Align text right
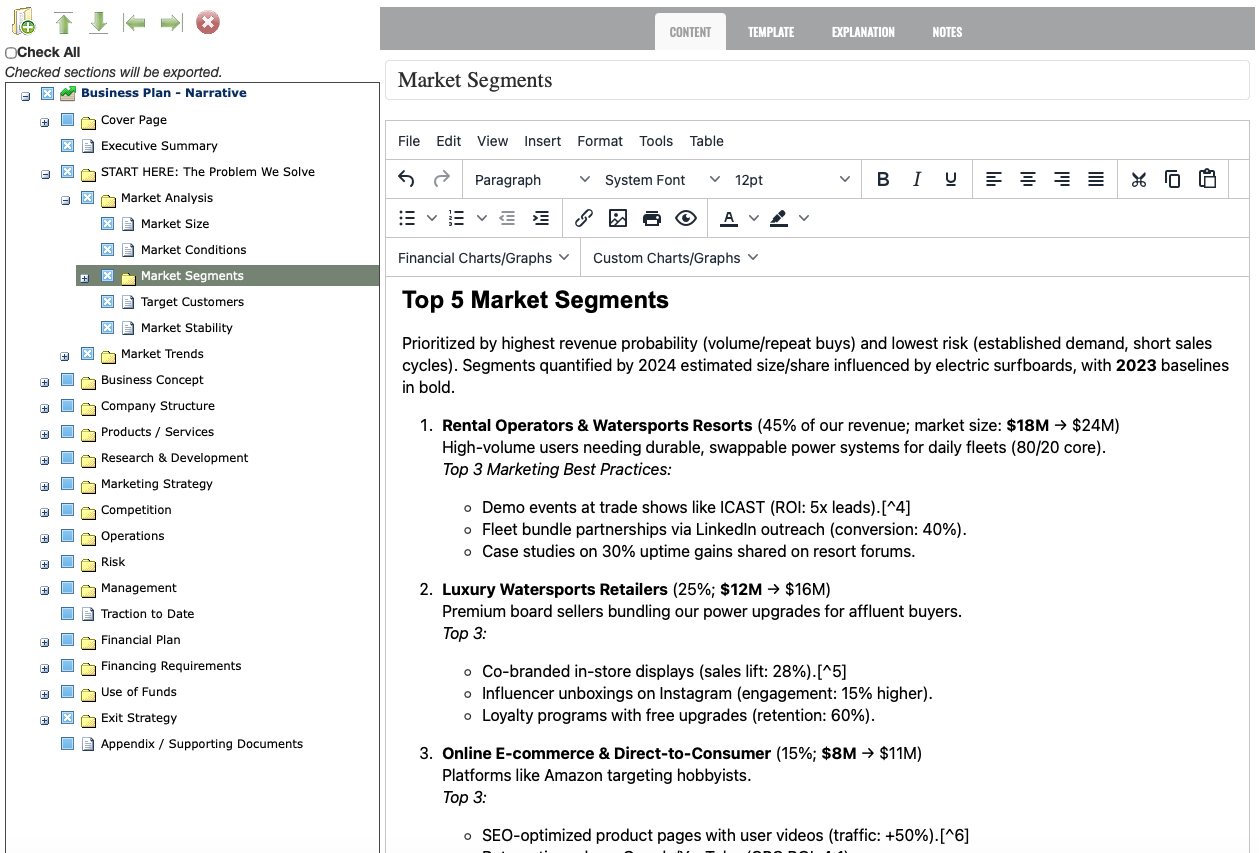The width and height of the screenshot is (1259, 853). [1062, 179]
